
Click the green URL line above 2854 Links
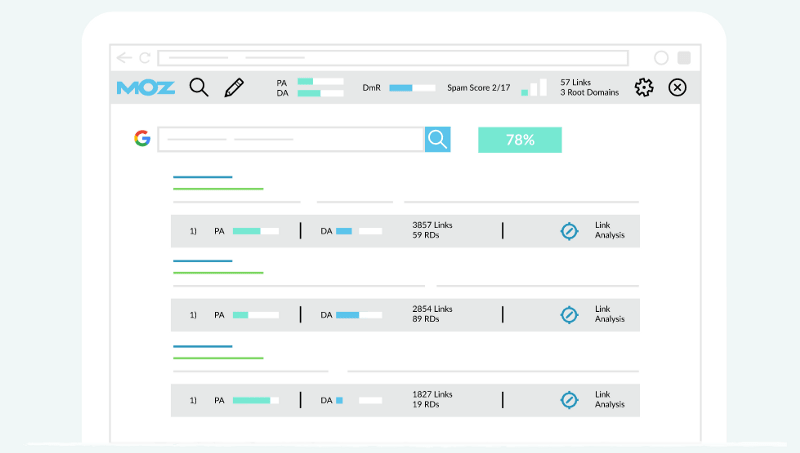218,273
